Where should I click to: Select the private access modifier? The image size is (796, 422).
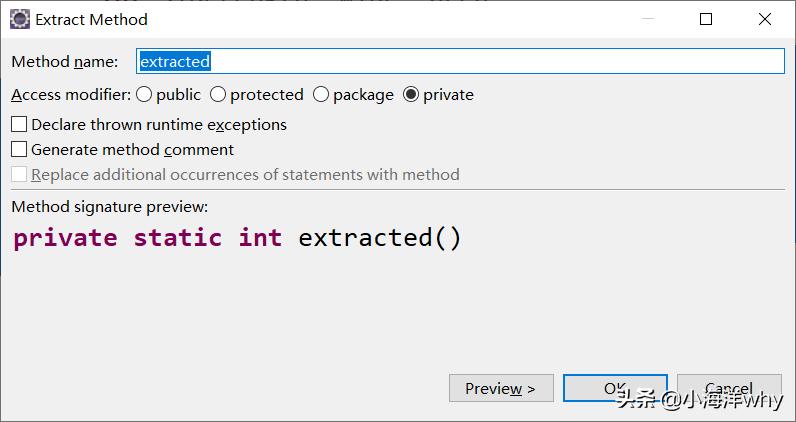click(x=411, y=95)
